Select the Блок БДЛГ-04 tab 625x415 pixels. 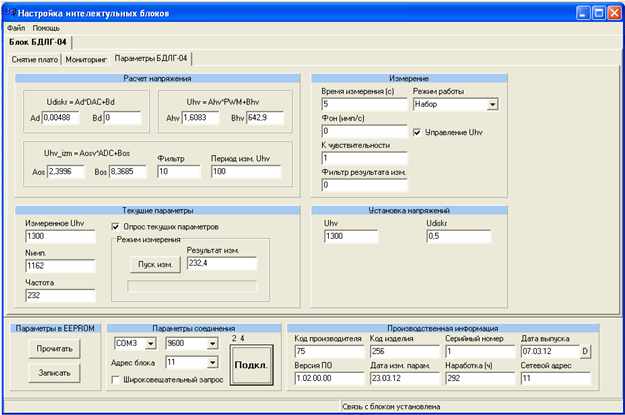tap(38, 42)
